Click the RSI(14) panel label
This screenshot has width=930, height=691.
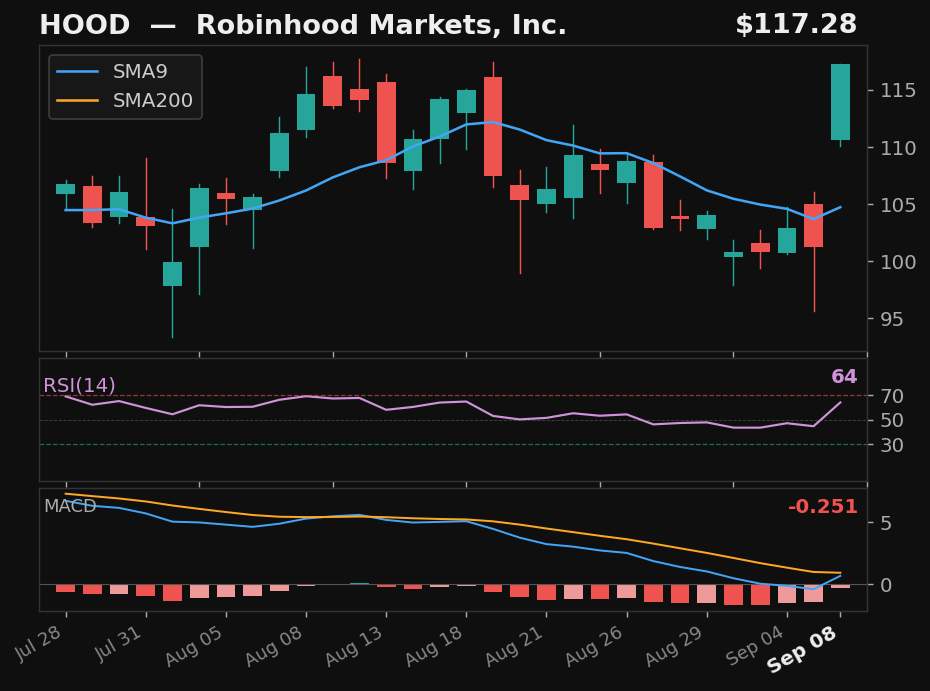pyautogui.click(x=79, y=386)
